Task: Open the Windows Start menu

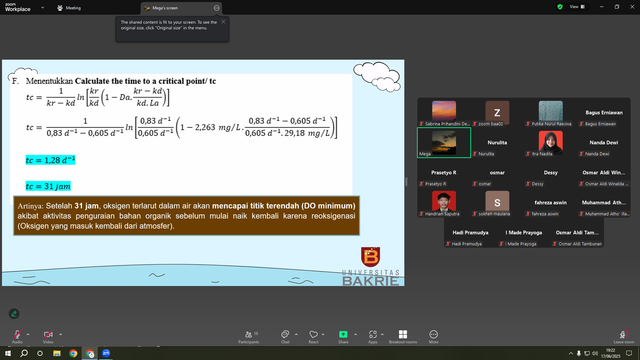Action: click(x=8, y=353)
